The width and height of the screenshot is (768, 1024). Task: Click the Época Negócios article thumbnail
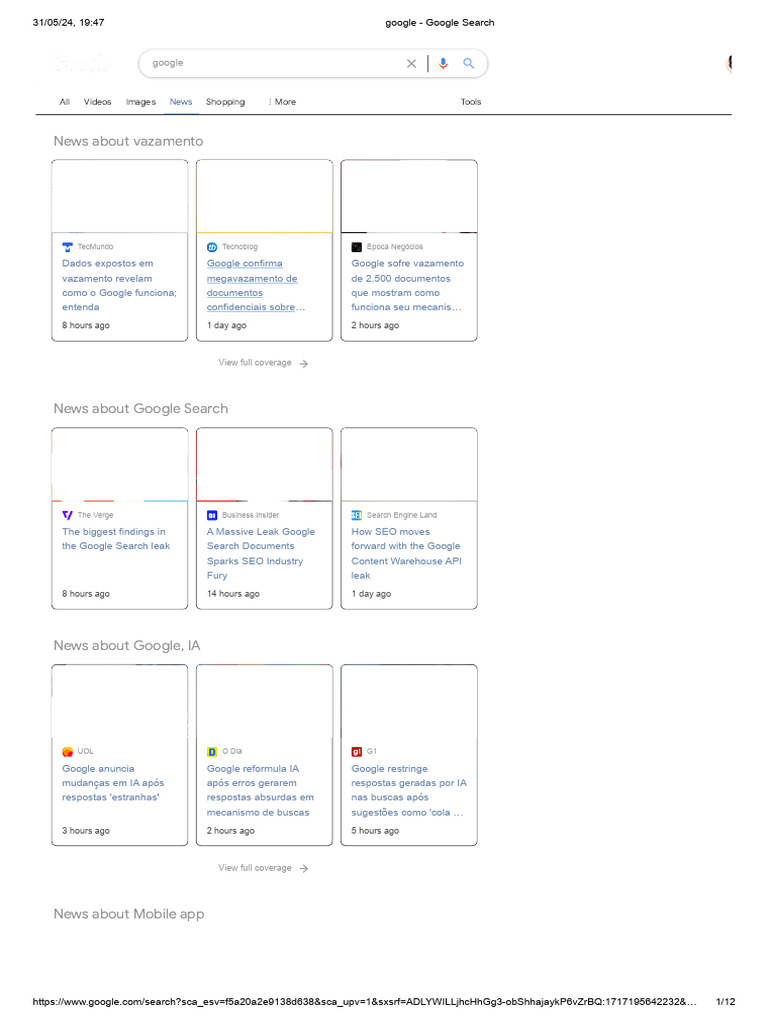[409, 196]
